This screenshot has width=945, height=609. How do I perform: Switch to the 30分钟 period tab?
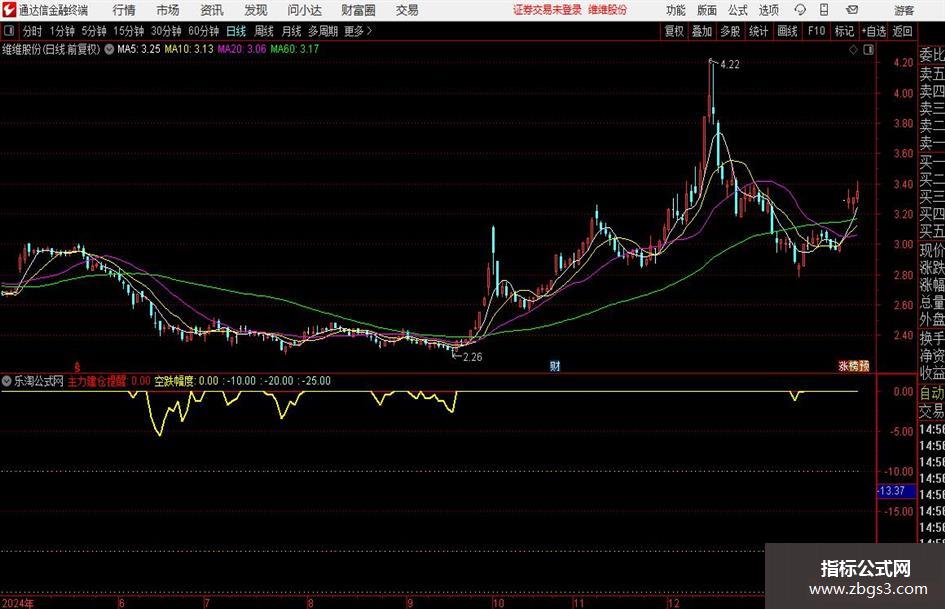coord(166,31)
